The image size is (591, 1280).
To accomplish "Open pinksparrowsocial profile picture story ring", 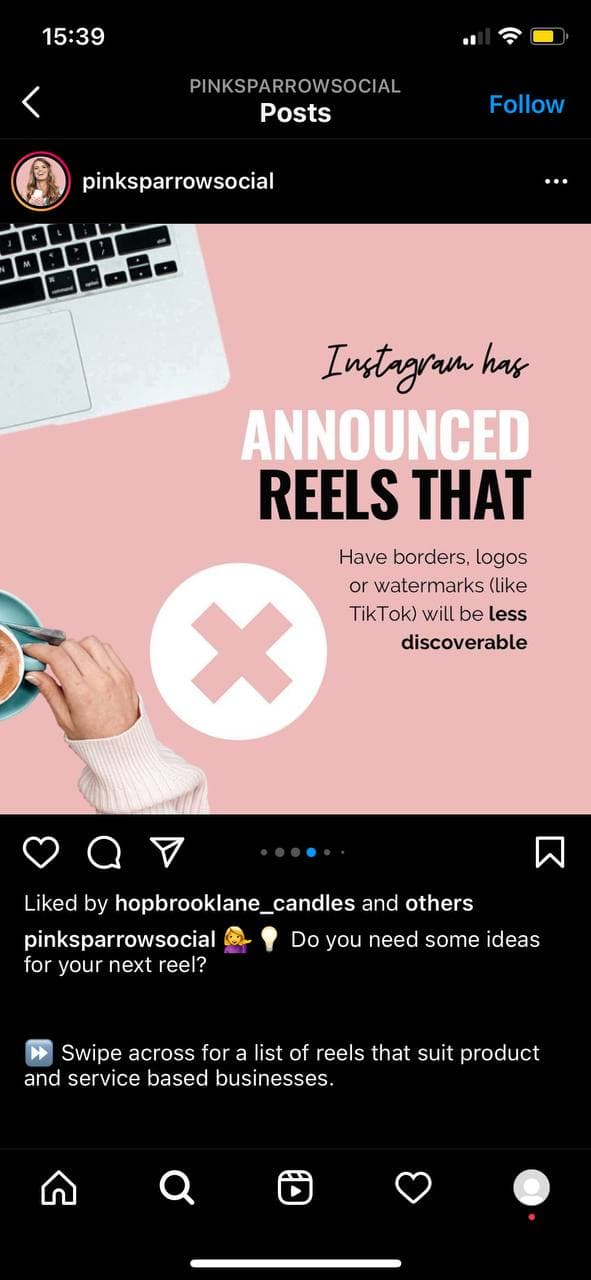I will click(41, 181).
